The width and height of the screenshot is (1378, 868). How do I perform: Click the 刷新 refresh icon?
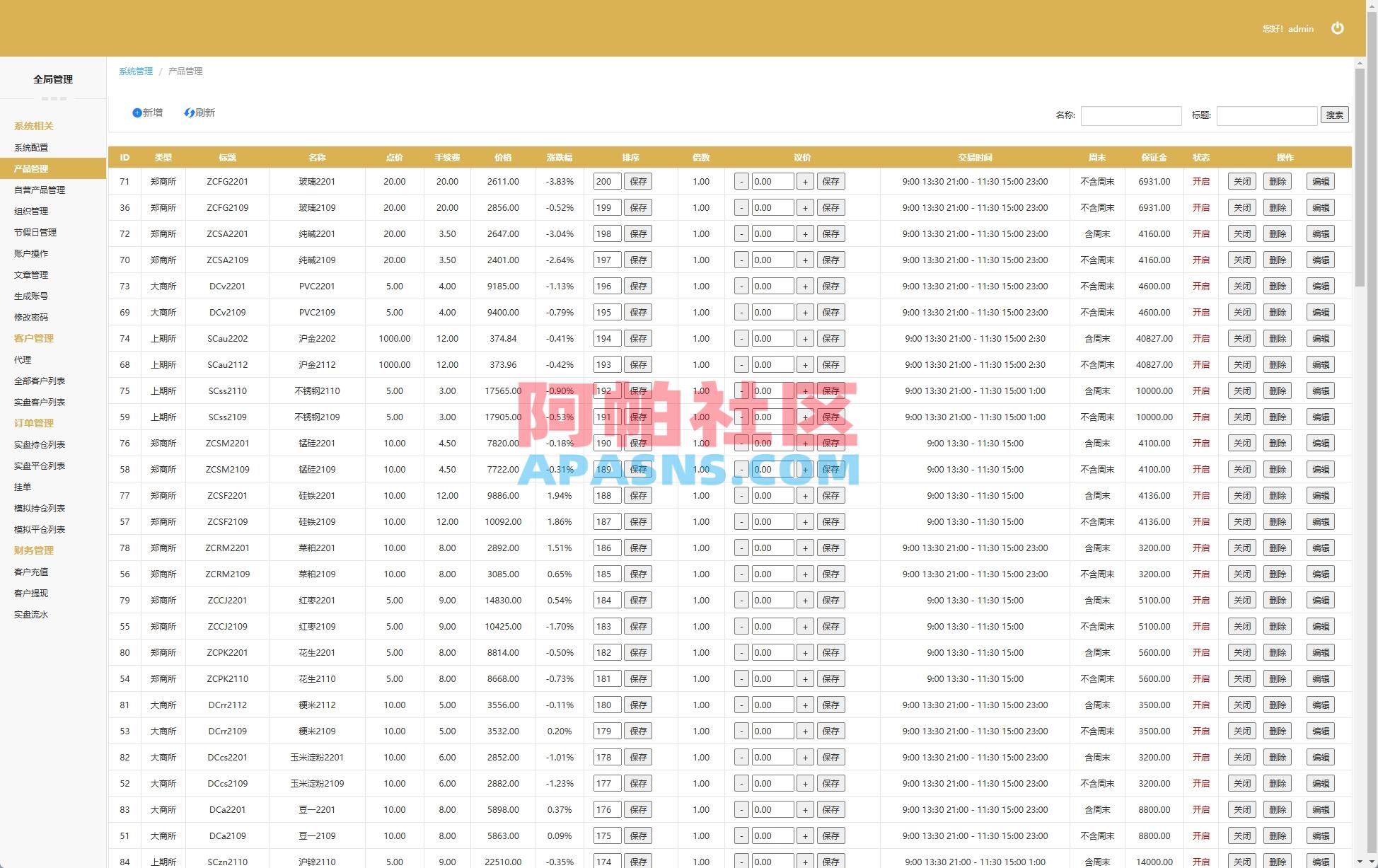point(190,112)
